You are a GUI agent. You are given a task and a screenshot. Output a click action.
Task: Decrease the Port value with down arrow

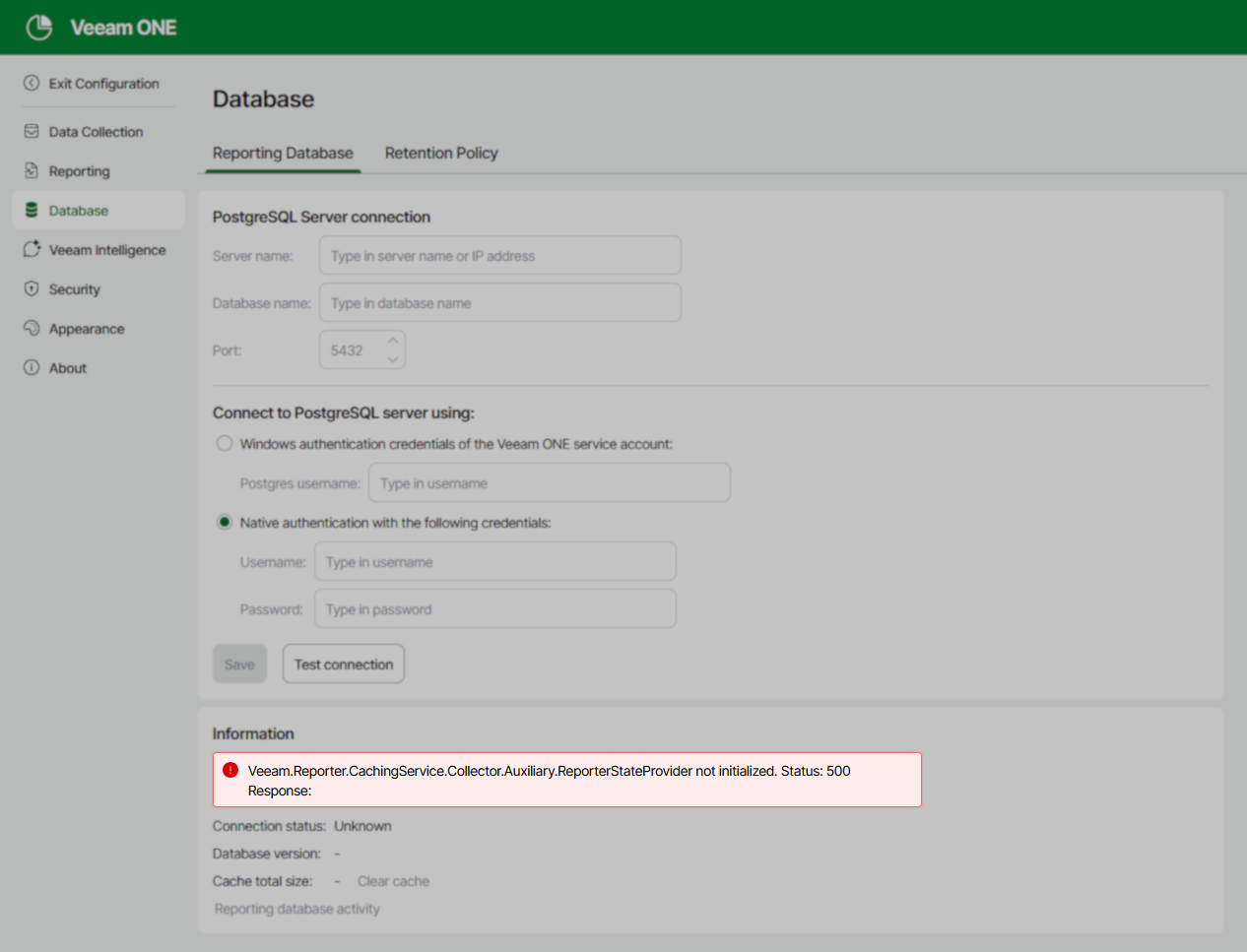(x=392, y=359)
